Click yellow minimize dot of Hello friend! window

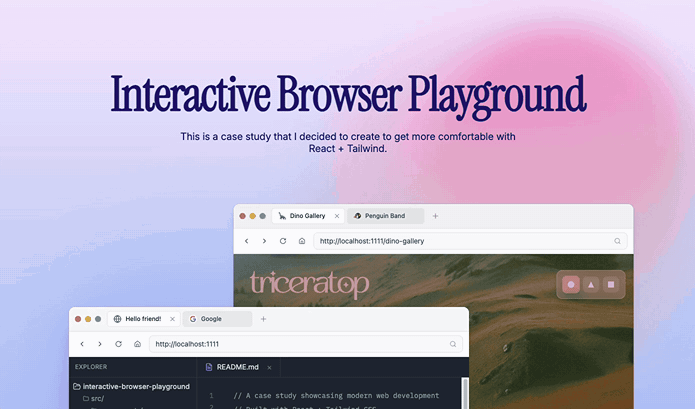[88, 319]
